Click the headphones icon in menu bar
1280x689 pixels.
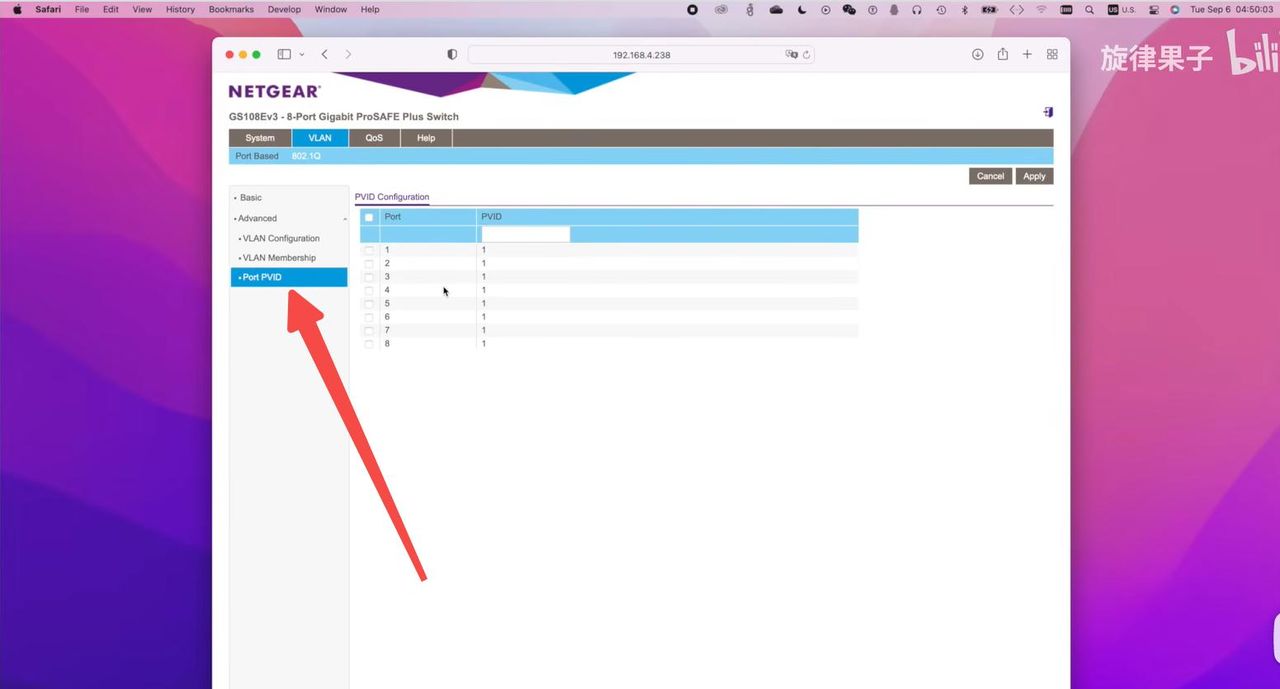(x=917, y=9)
